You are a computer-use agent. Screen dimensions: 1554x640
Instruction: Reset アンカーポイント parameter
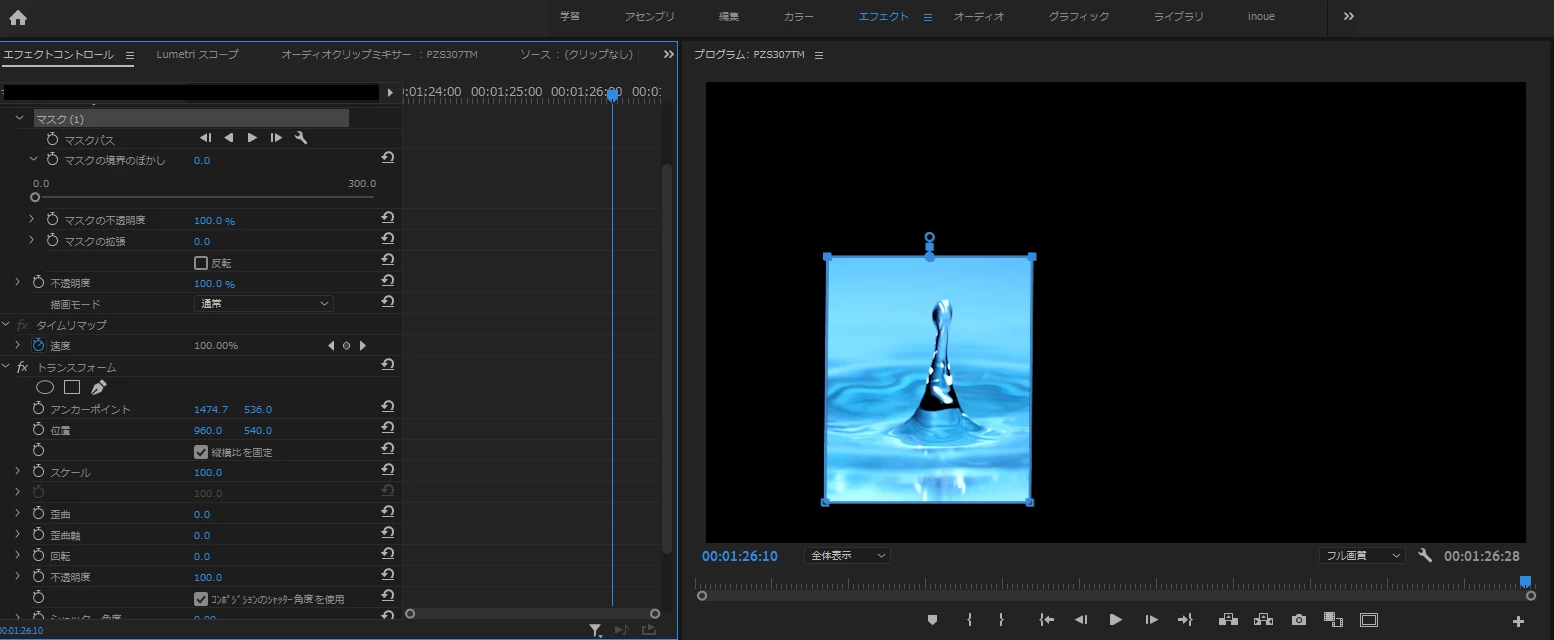(387, 407)
